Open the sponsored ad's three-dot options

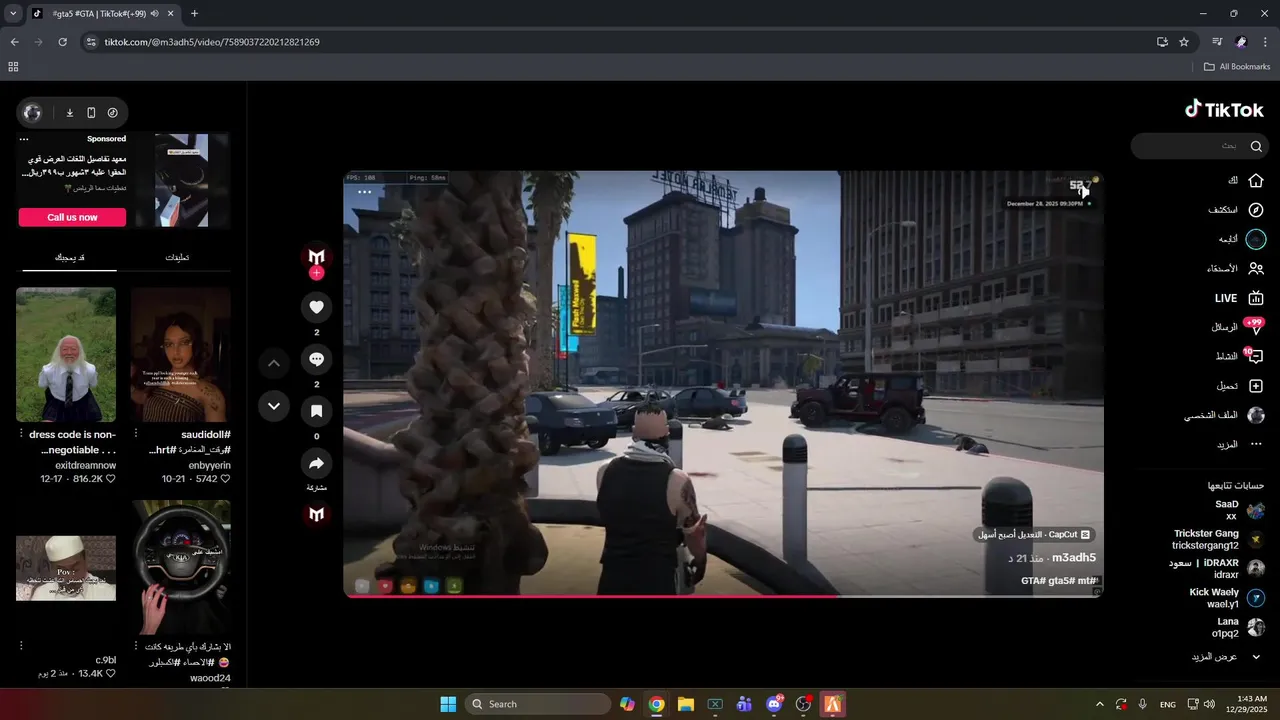[x=24, y=139]
